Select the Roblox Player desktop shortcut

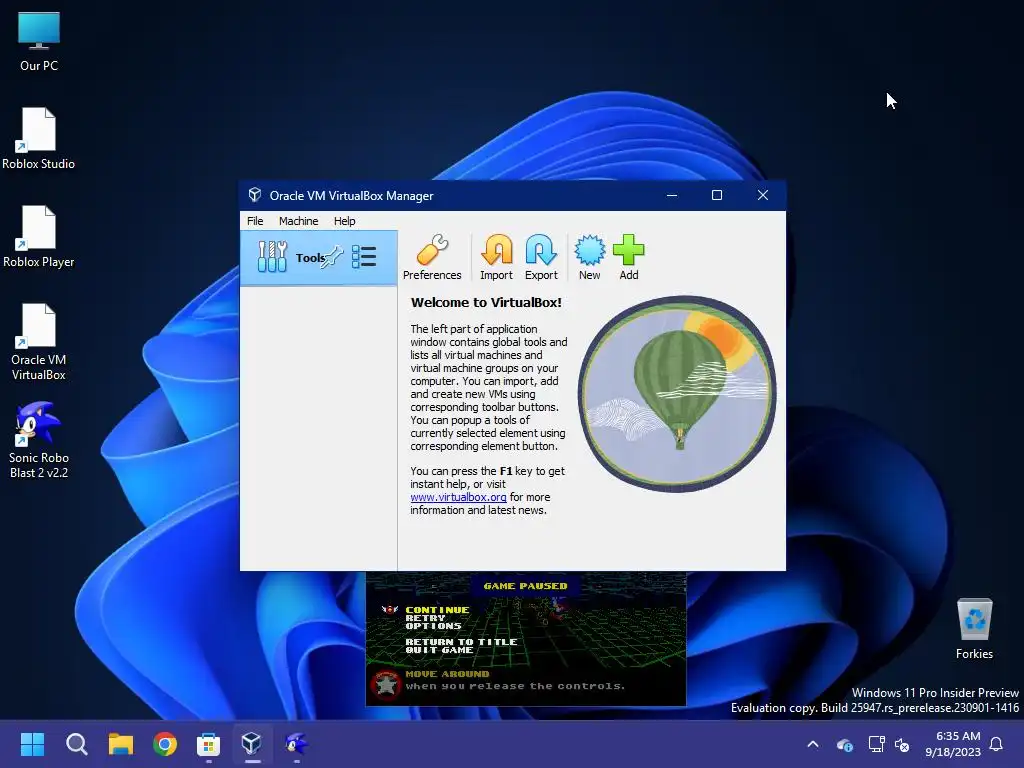tap(39, 236)
